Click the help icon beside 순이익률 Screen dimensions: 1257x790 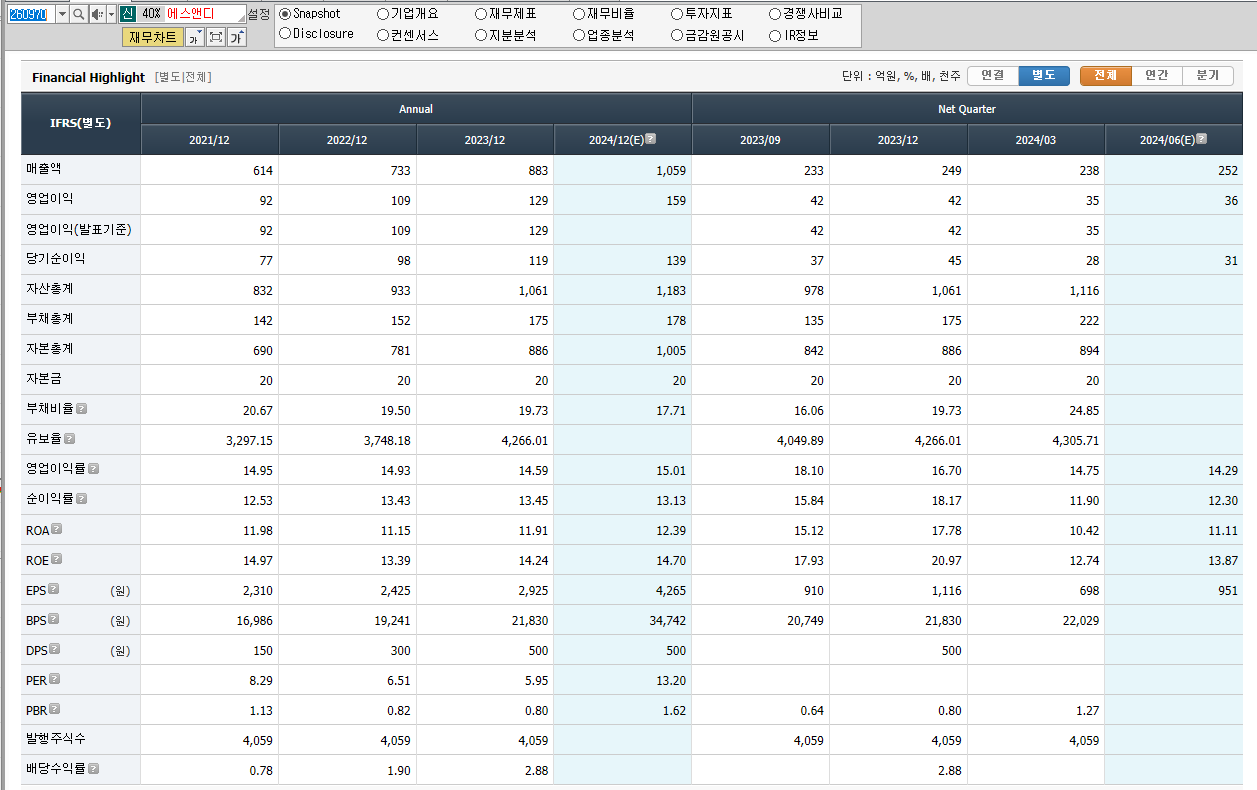(82, 499)
